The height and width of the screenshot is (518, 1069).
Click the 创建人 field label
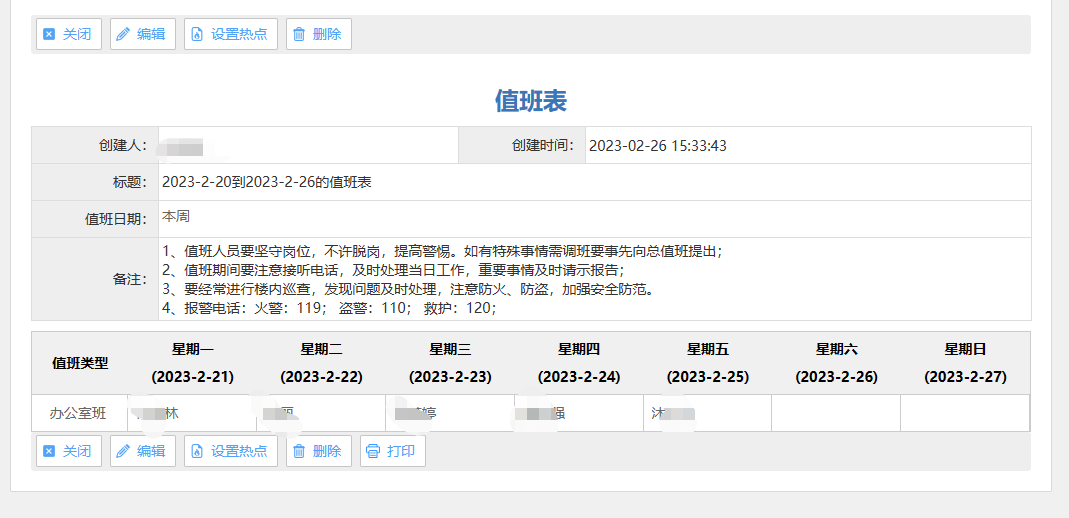click(x=123, y=145)
